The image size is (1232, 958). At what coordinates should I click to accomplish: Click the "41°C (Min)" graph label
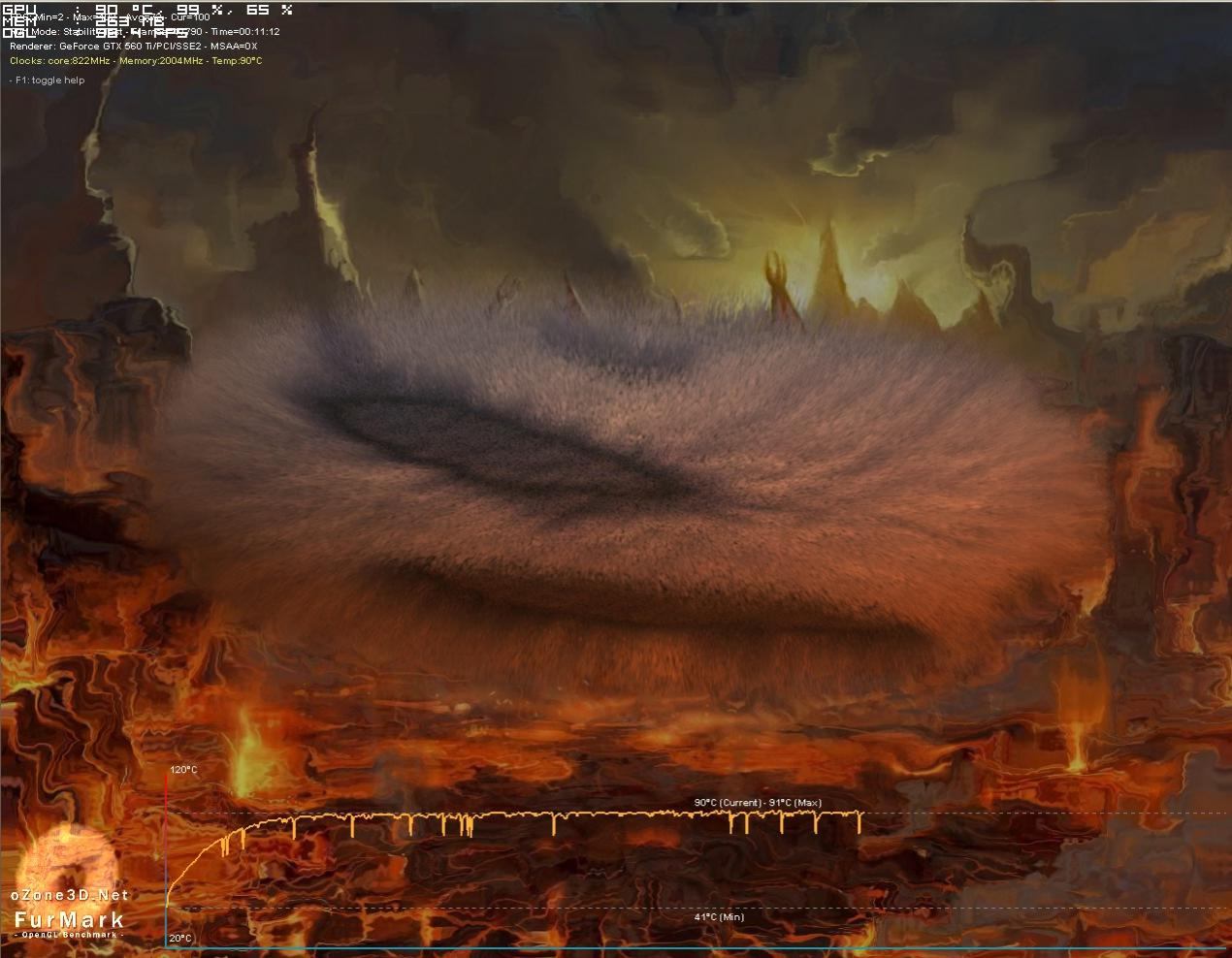(x=719, y=916)
